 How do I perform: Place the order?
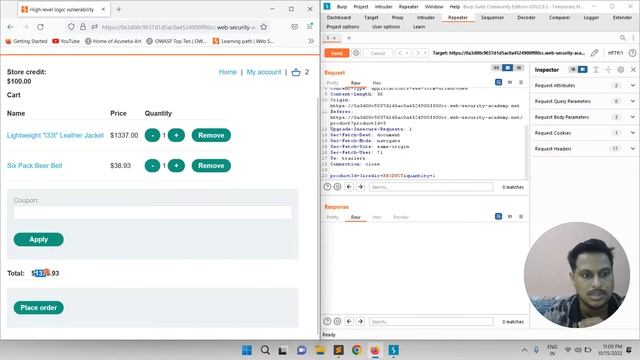pyautogui.click(x=38, y=308)
